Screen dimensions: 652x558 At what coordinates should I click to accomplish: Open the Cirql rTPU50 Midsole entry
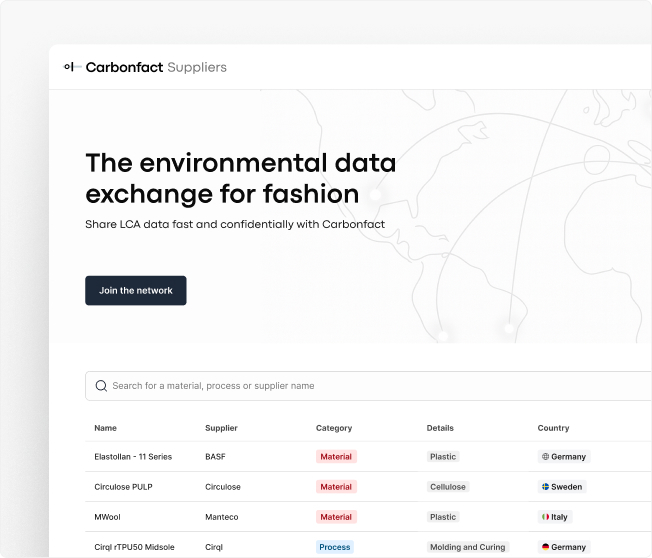(134, 547)
